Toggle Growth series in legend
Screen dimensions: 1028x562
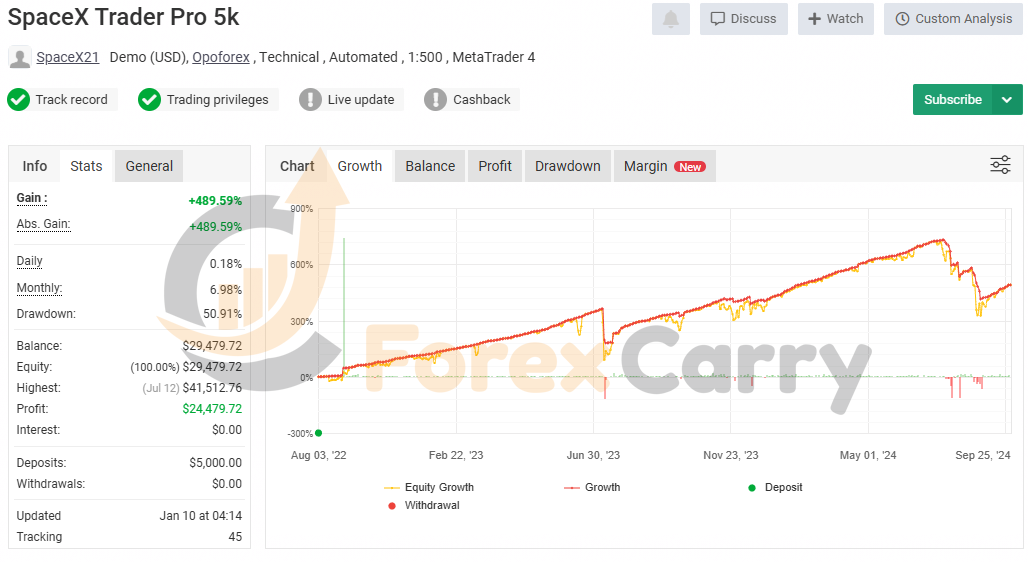pyautogui.click(x=592, y=487)
